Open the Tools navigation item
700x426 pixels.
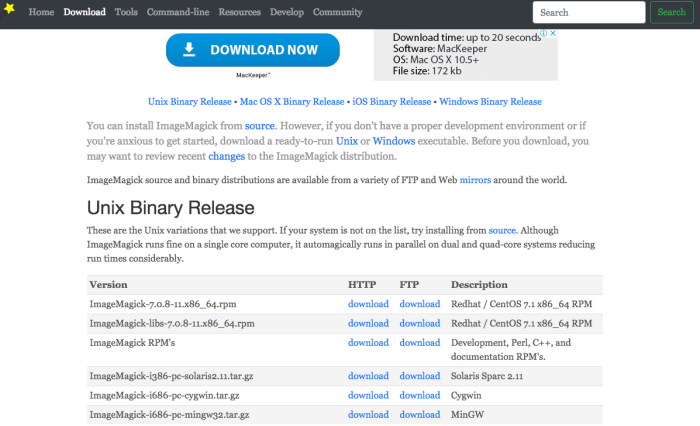[126, 12]
